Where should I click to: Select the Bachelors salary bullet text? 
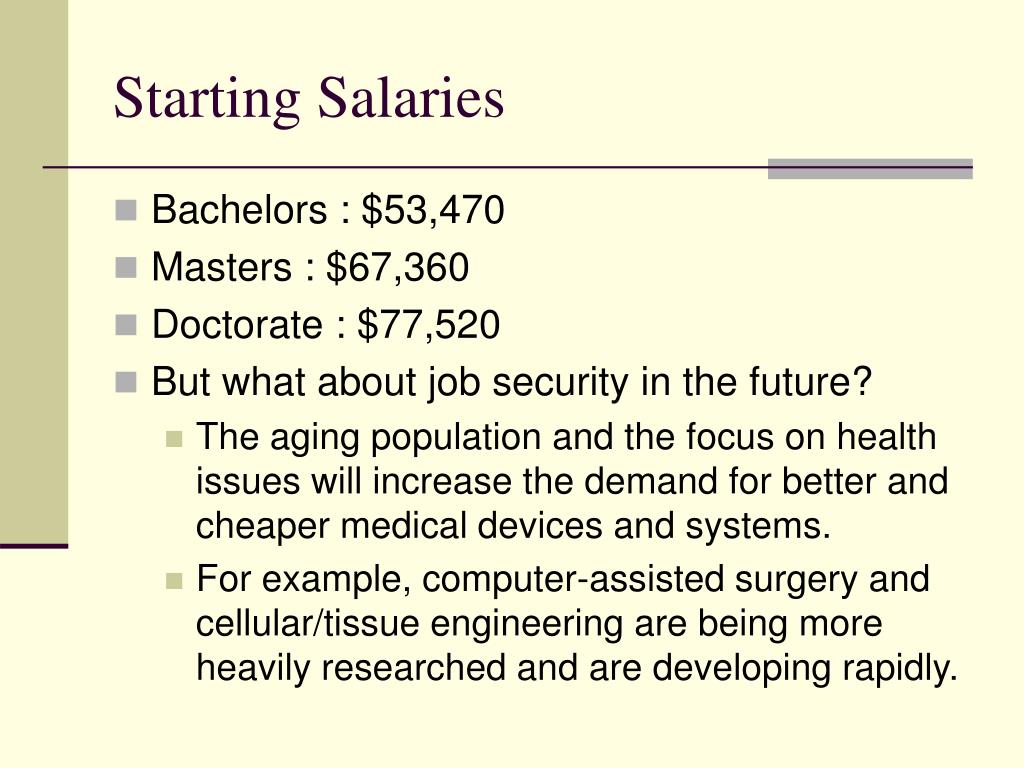coord(328,210)
